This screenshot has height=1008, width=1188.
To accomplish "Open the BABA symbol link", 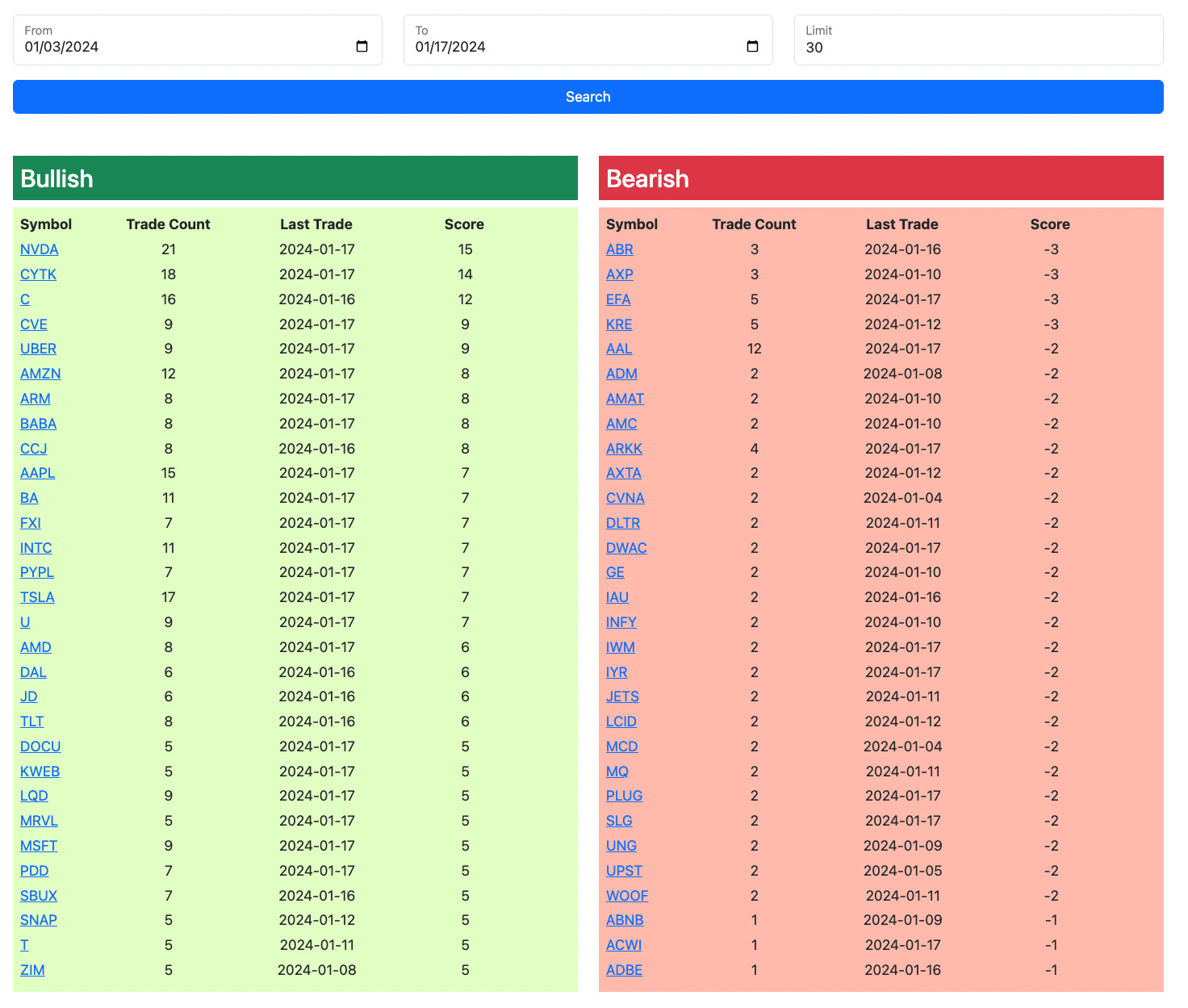I will click(38, 424).
